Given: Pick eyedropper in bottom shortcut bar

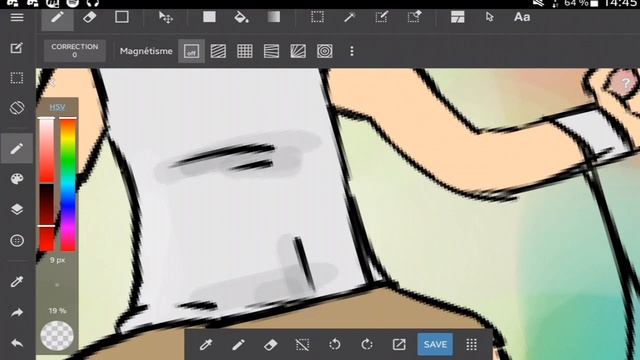Looking at the screenshot, I should point(206,344).
